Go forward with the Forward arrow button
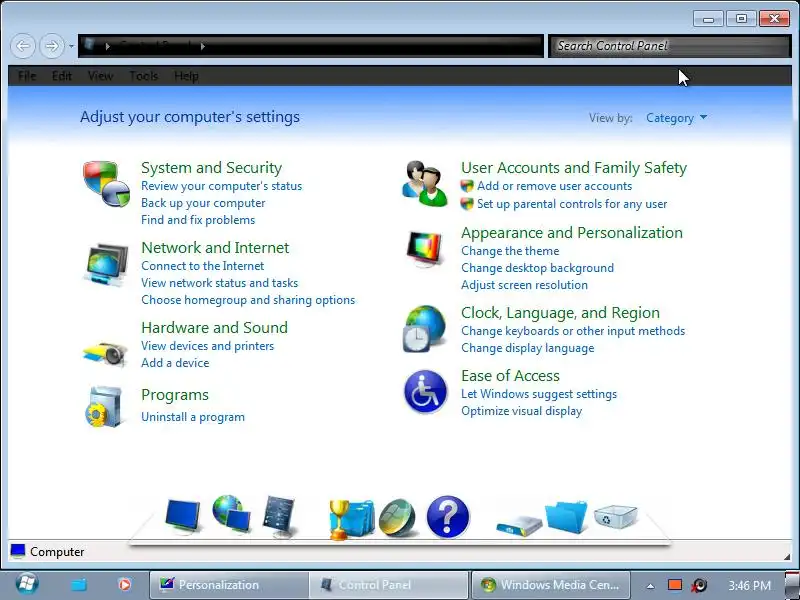 tap(52, 46)
